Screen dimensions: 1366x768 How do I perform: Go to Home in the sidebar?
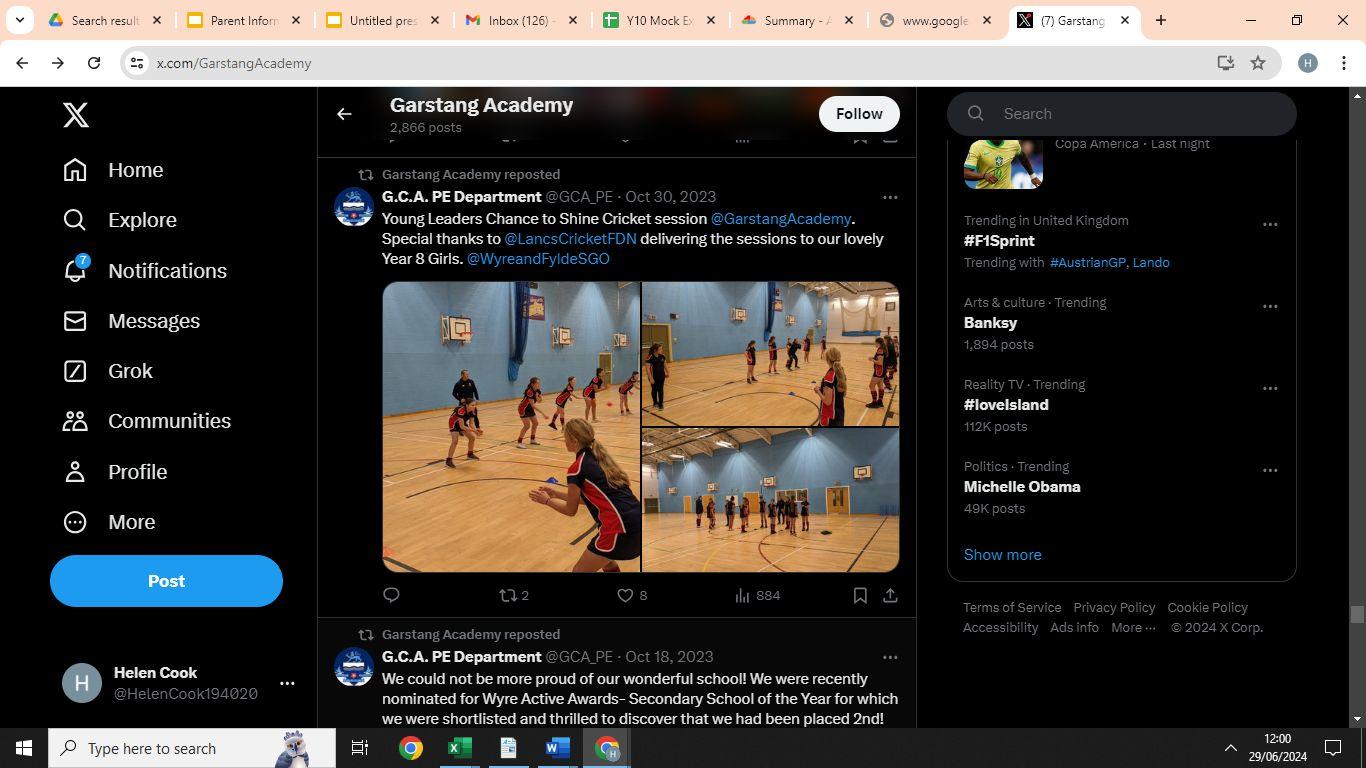tap(113, 170)
